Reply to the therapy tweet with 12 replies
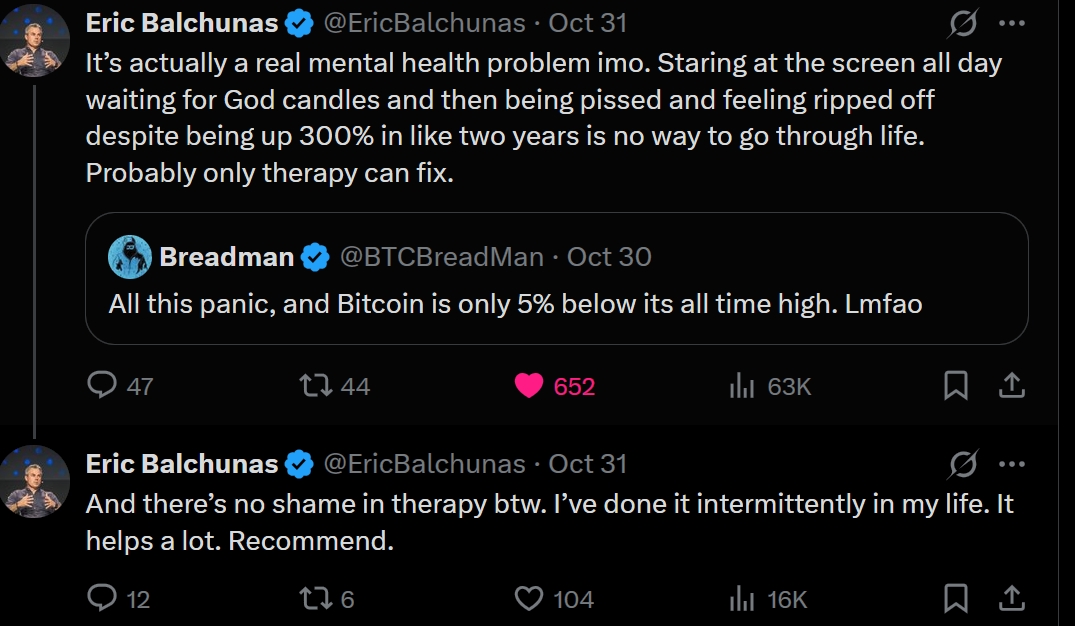 click(x=102, y=598)
